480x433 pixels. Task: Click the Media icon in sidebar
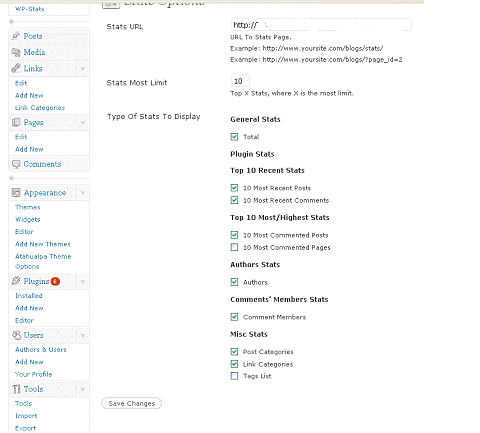point(16,52)
